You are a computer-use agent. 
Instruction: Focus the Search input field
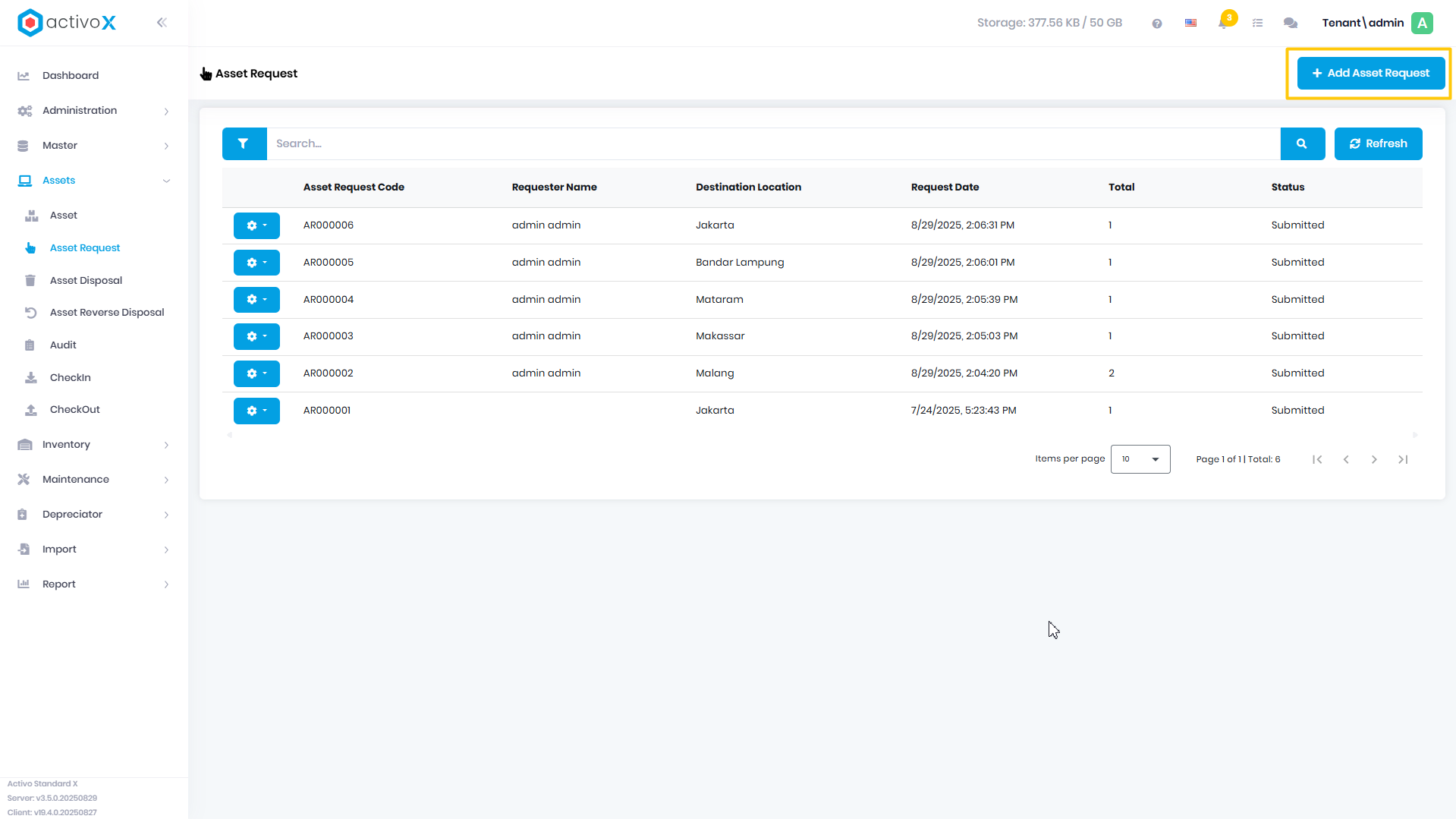pos(773,143)
